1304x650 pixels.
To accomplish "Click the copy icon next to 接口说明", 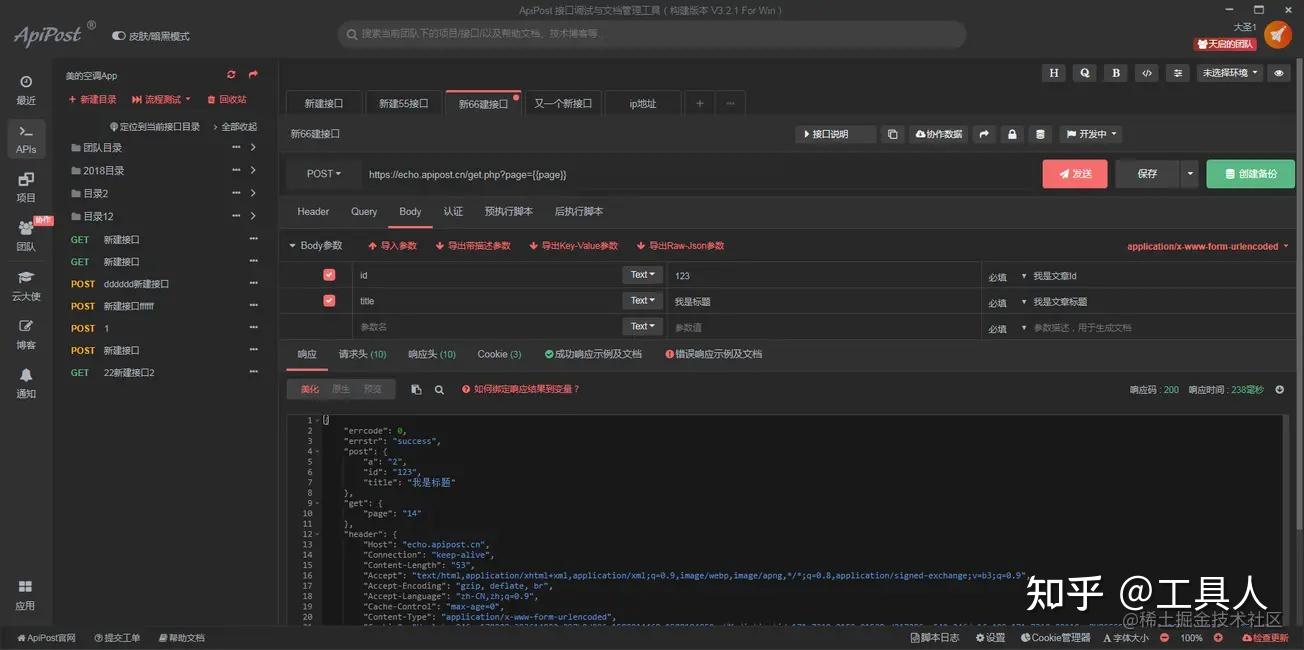I will tap(893, 133).
